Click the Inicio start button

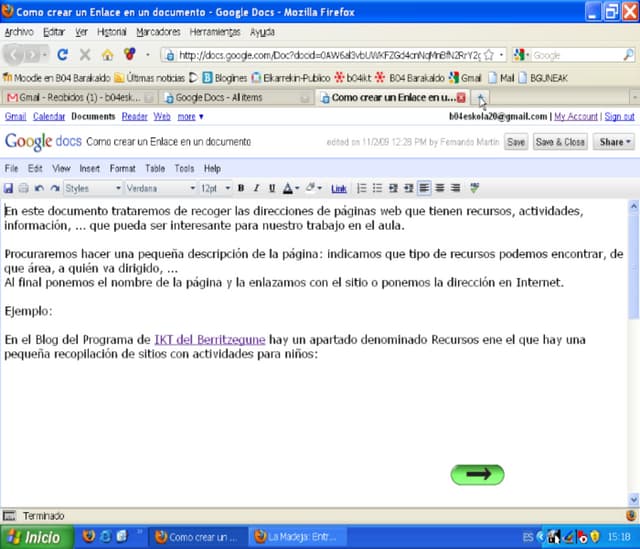point(37,537)
